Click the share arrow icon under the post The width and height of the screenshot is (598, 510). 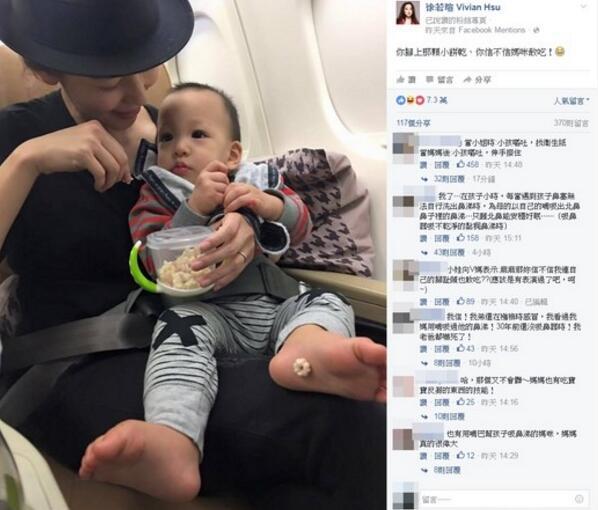pos(467,79)
